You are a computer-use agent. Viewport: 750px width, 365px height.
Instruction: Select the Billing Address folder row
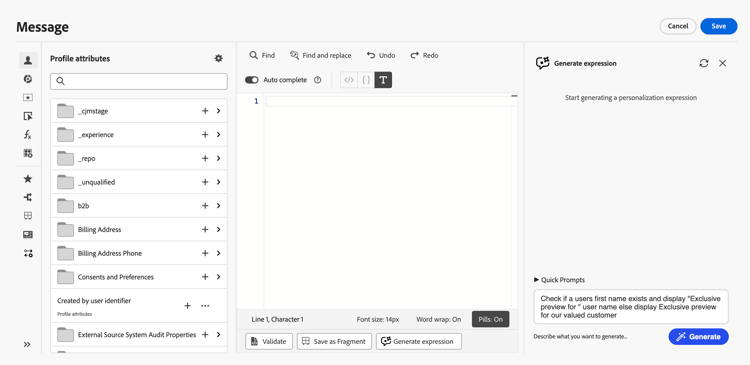point(139,230)
